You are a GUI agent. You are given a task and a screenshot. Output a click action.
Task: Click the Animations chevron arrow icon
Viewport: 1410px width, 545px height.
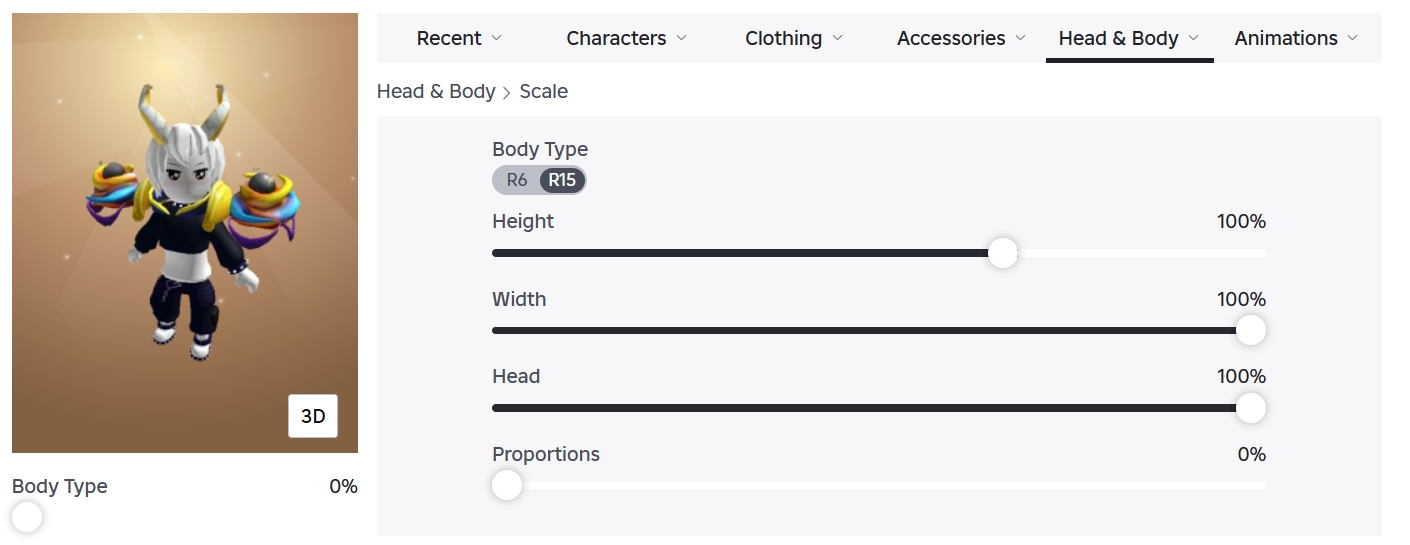1353,38
